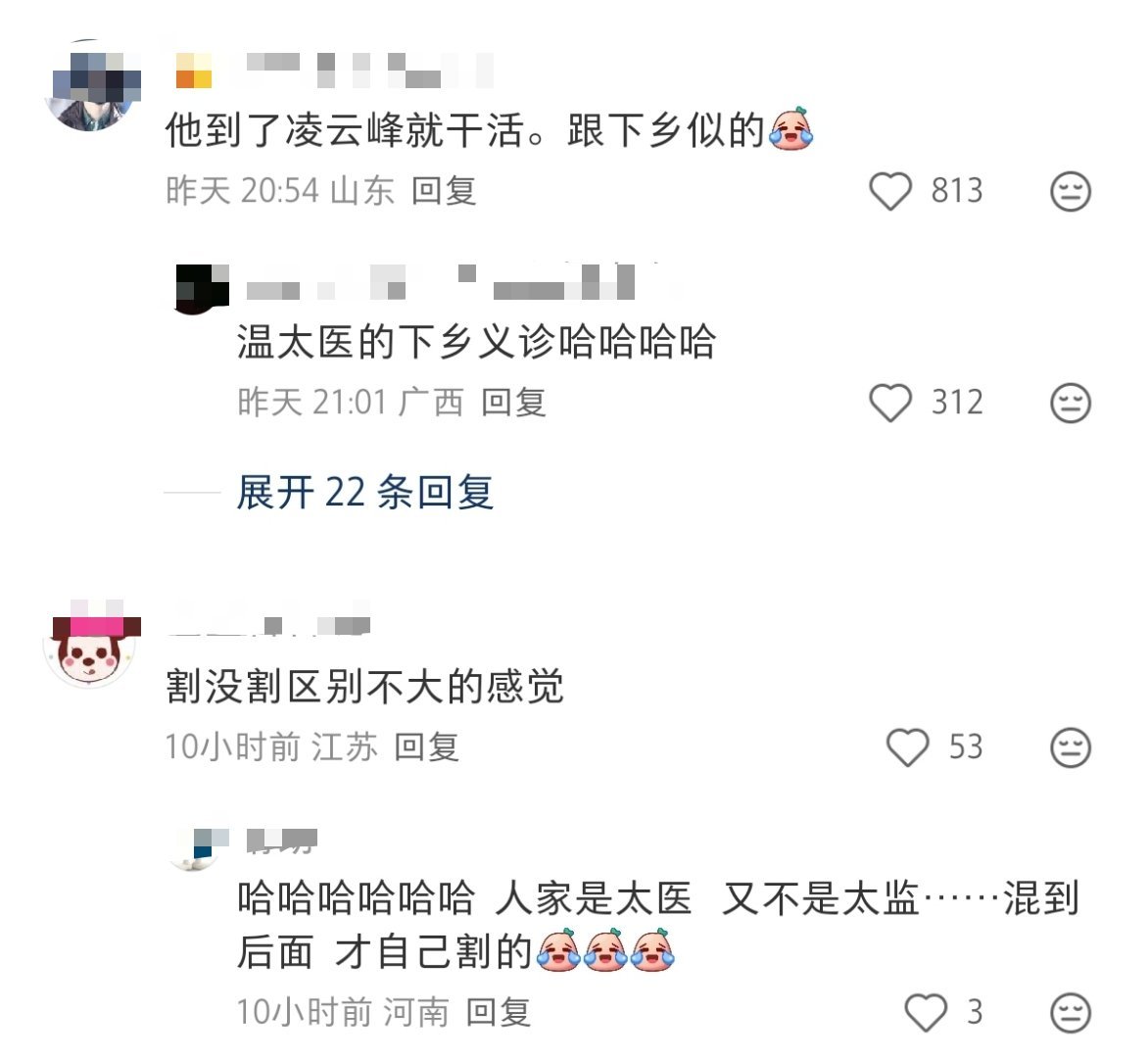Reply to the 河南 comment from 10 hours ago
The image size is (1148, 1058).
pos(498,1013)
